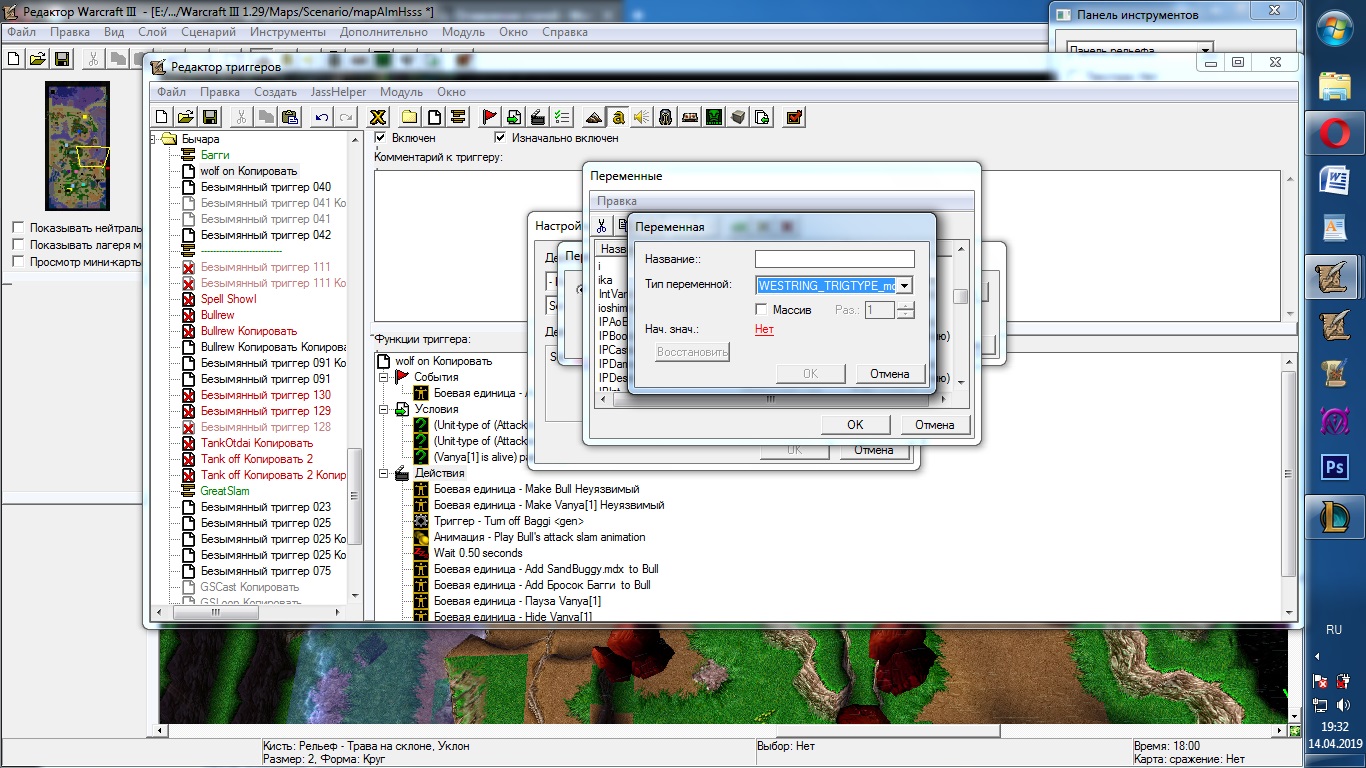Open Microsoft Word from taskbar
Viewport: 1366px width, 768px height.
click(1336, 181)
